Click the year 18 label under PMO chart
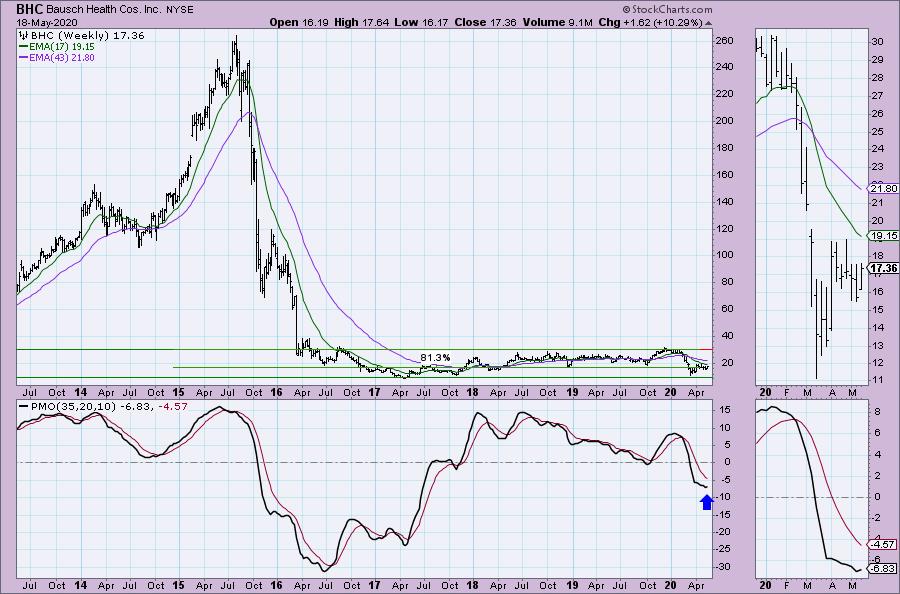This screenshot has width=900, height=594. [x=472, y=585]
